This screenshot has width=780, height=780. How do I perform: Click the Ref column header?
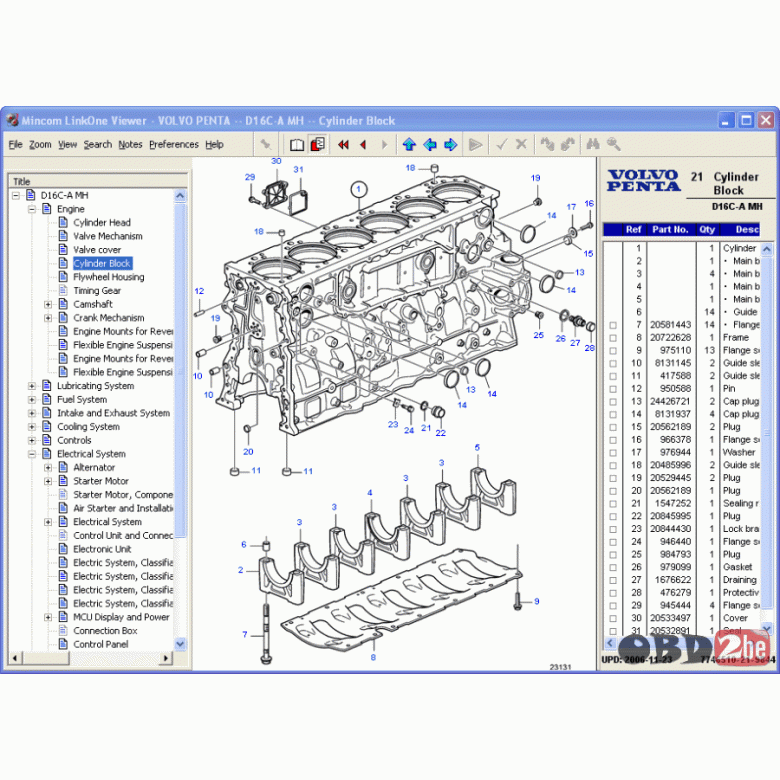tap(633, 229)
